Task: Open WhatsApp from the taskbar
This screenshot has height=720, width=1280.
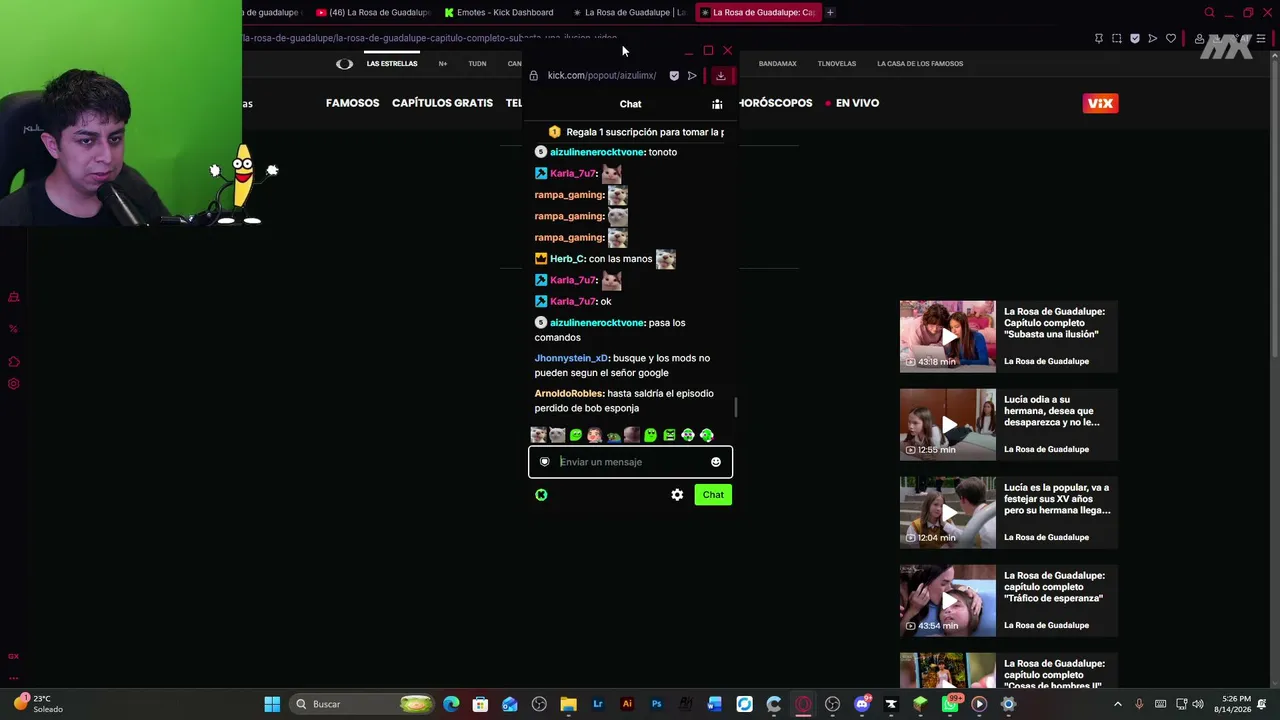Action: [950, 704]
